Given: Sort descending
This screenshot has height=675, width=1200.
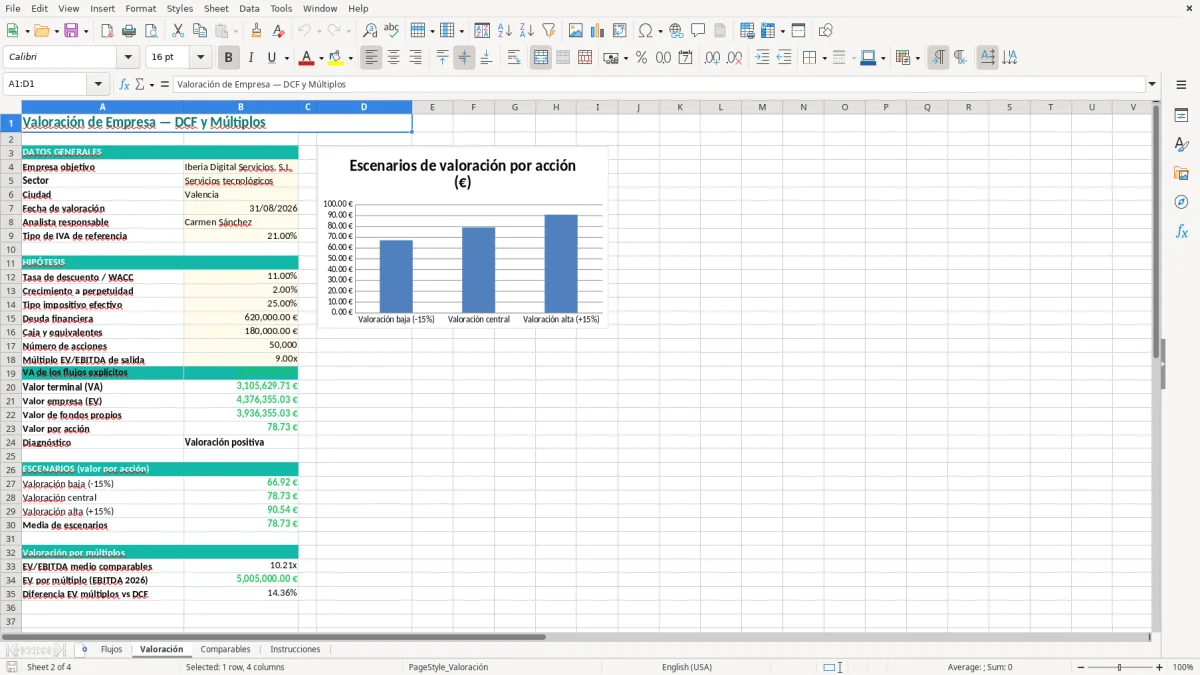Looking at the screenshot, I should click(x=527, y=31).
